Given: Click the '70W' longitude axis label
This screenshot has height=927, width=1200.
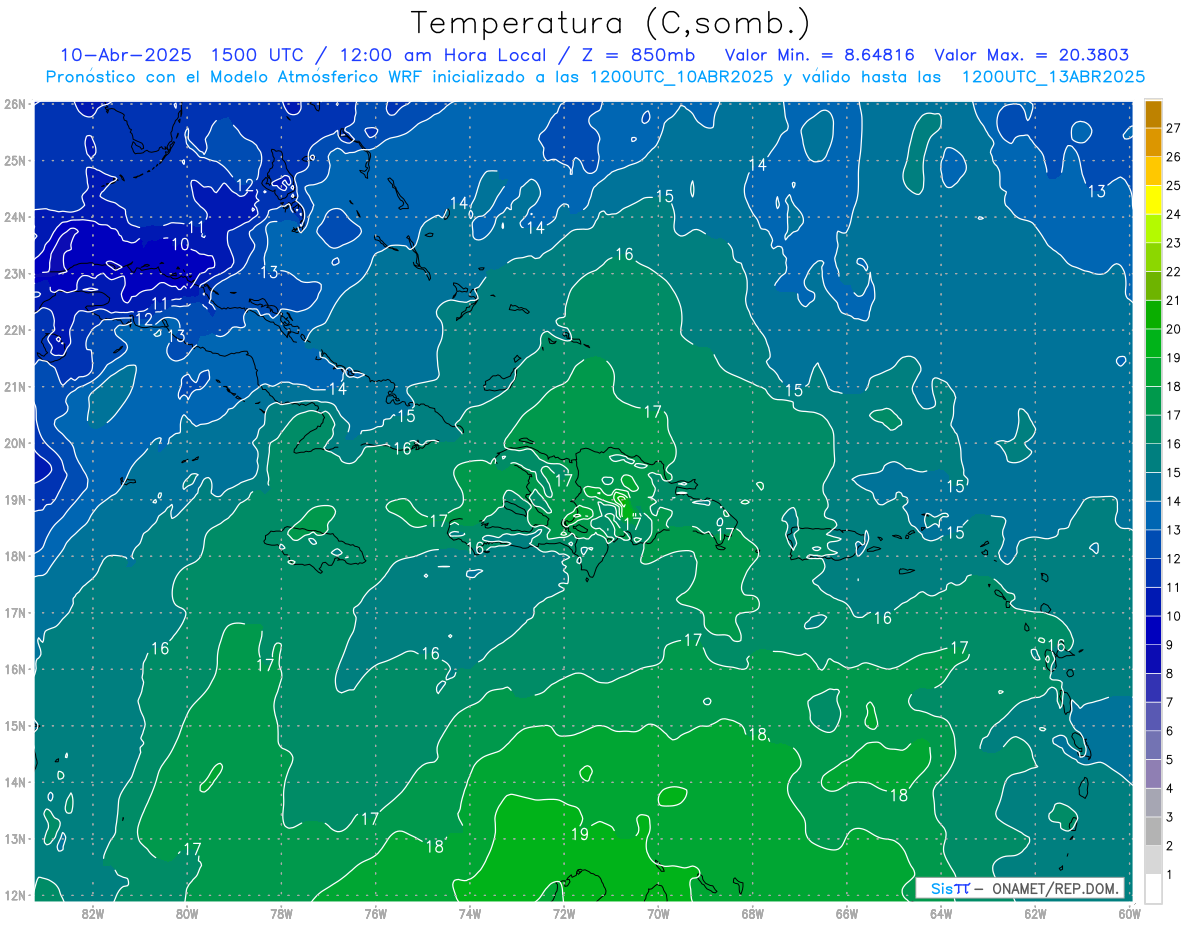Looking at the screenshot, I should click(x=658, y=912).
